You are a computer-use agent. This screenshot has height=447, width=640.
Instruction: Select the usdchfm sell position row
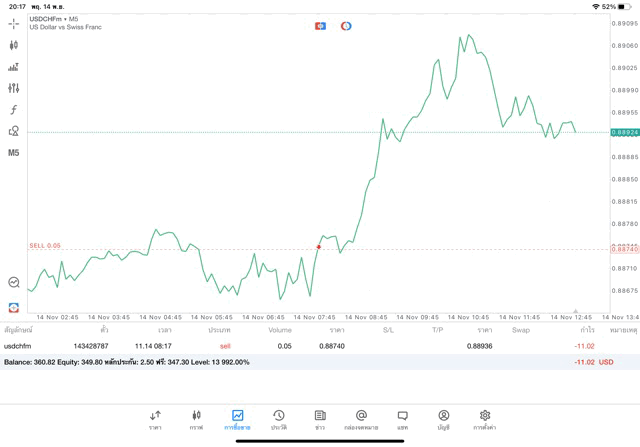pyautogui.click(x=300, y=346)
